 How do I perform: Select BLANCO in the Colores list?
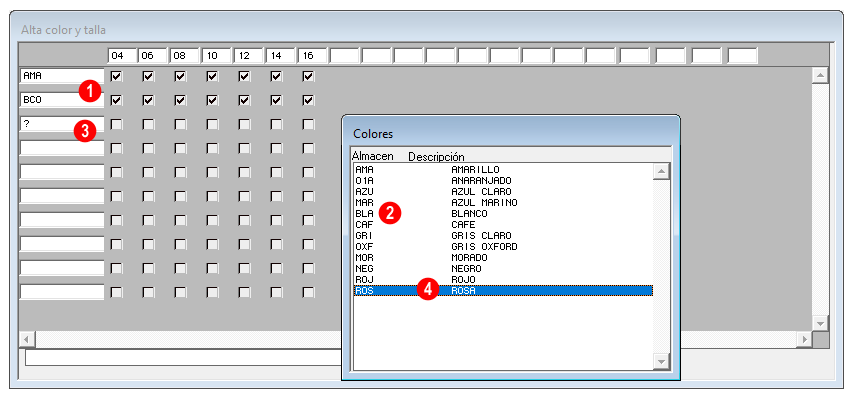pyautogui.click(x=503, y=213)
